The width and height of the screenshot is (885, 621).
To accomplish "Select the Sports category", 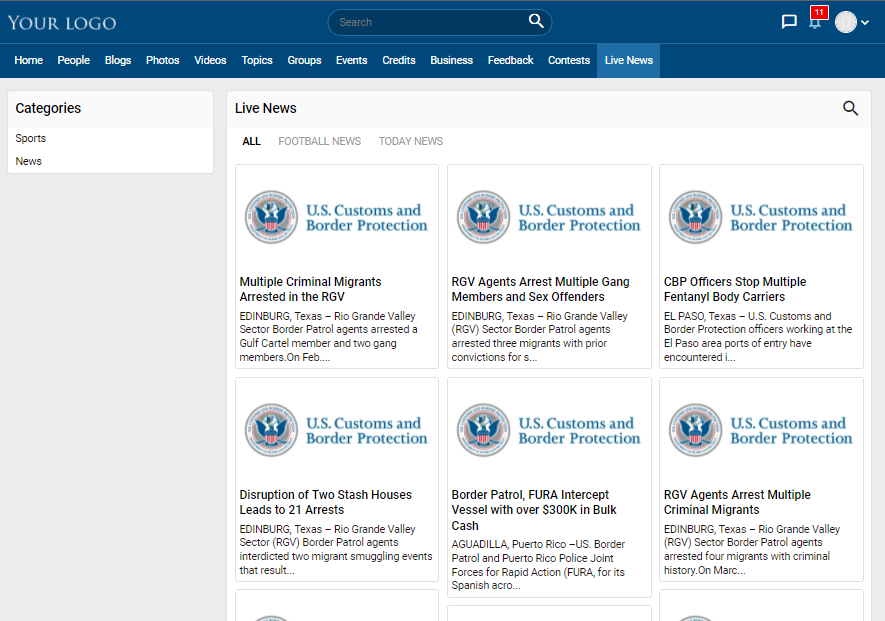I will coord(30,138).
